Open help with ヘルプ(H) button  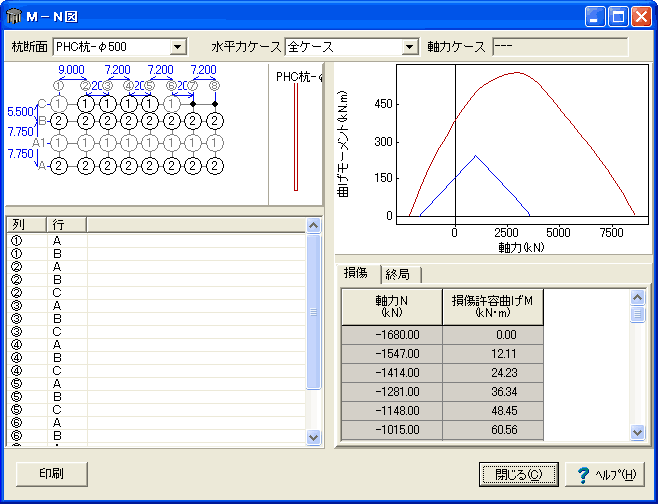(605, 474)
